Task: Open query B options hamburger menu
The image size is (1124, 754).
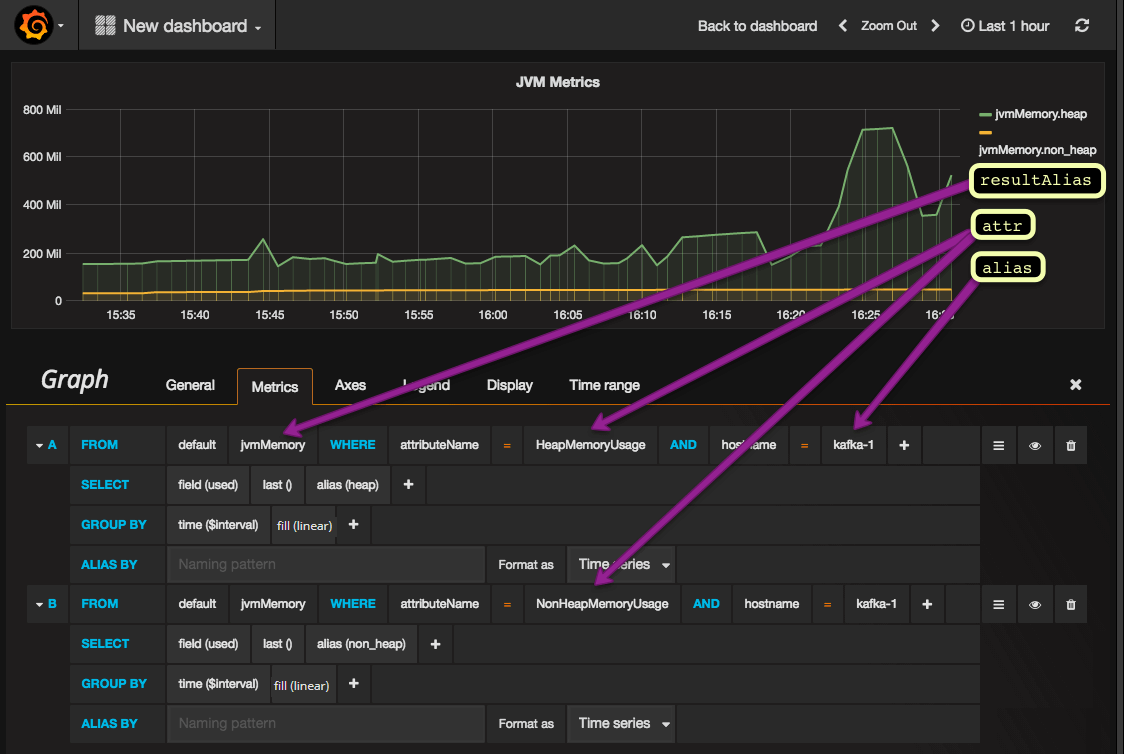Action: tap(999, 604)
